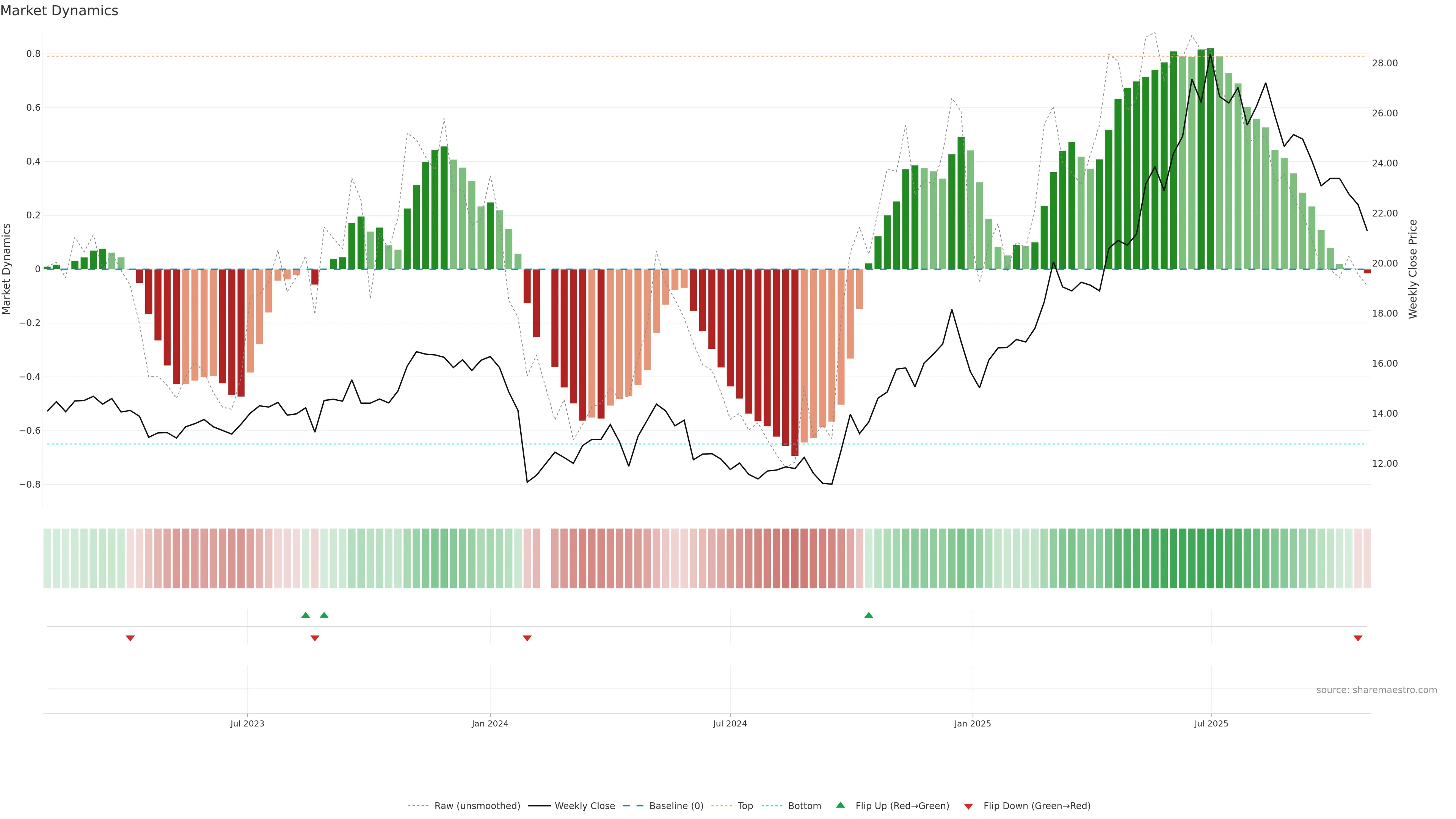Screen dimensions: 1456x819
Task: Hide the Top threshold legend entry
Action: [x=745, y=806]
